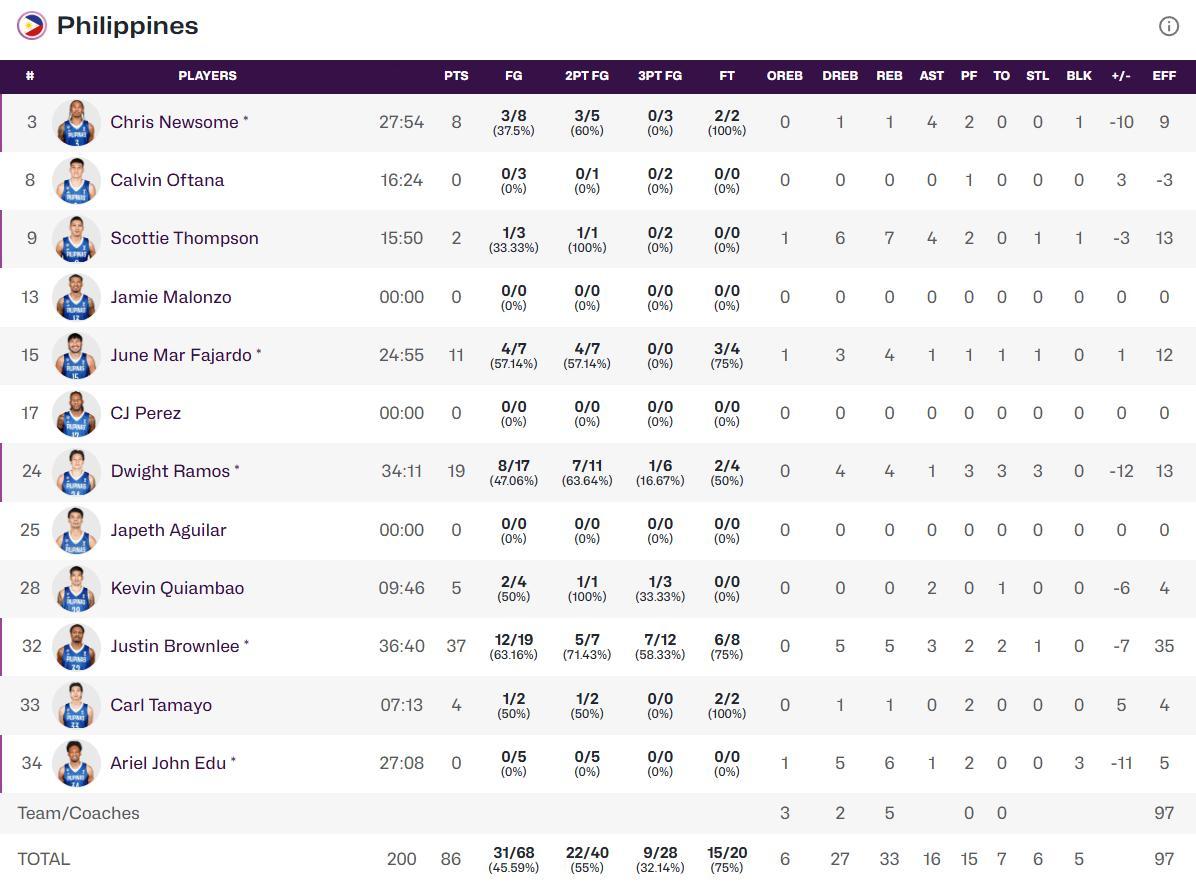Open Japeth Aguilar's player photo

(76, 530)
